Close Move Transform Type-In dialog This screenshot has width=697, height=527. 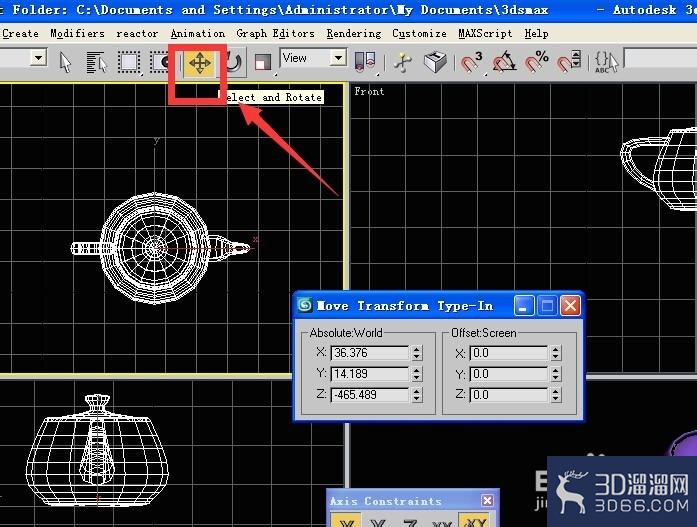coord(570,306)
